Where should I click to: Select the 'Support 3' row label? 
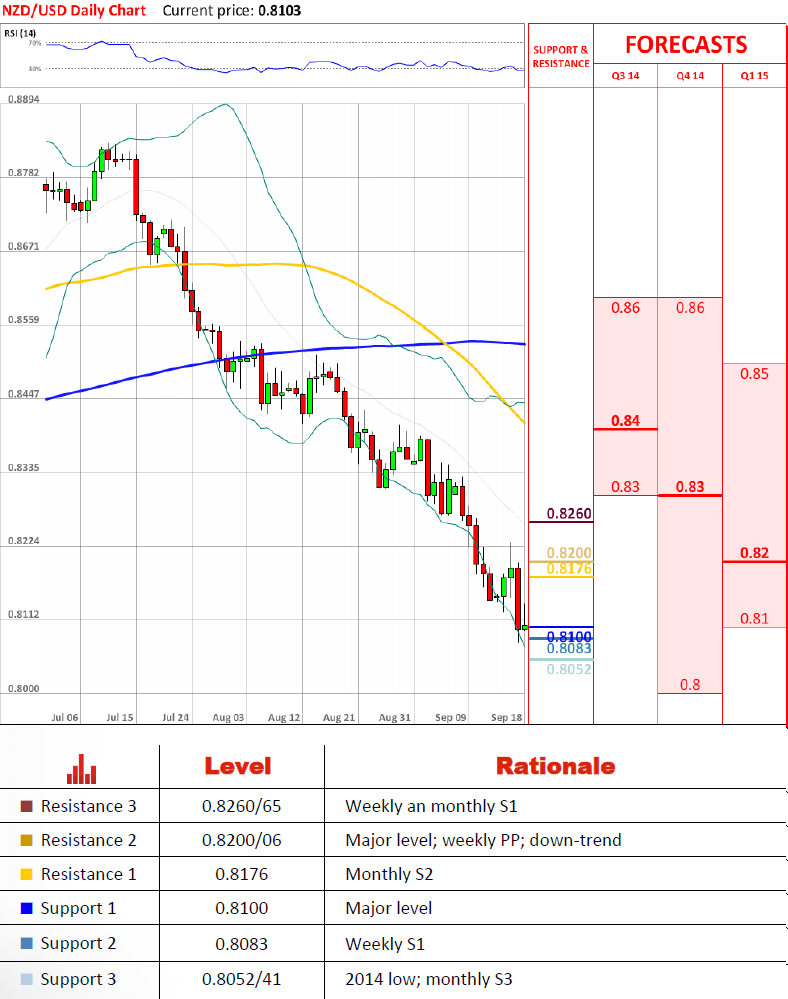click(x=78, y=979)
